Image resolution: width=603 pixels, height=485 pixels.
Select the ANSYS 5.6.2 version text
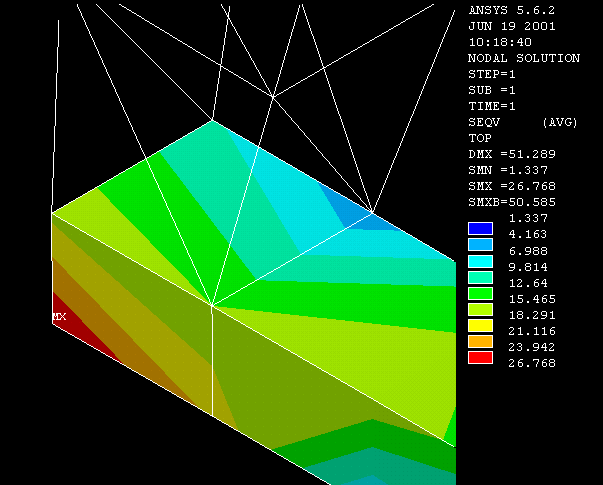511,10
